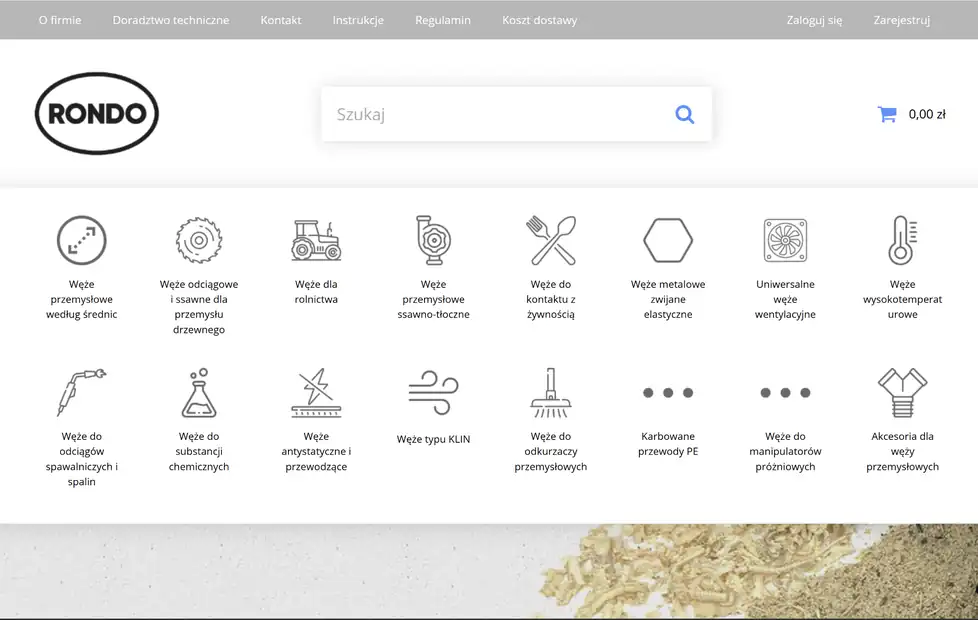Select the pump suction-pressure hoses icon

click(x=433, y=240)
